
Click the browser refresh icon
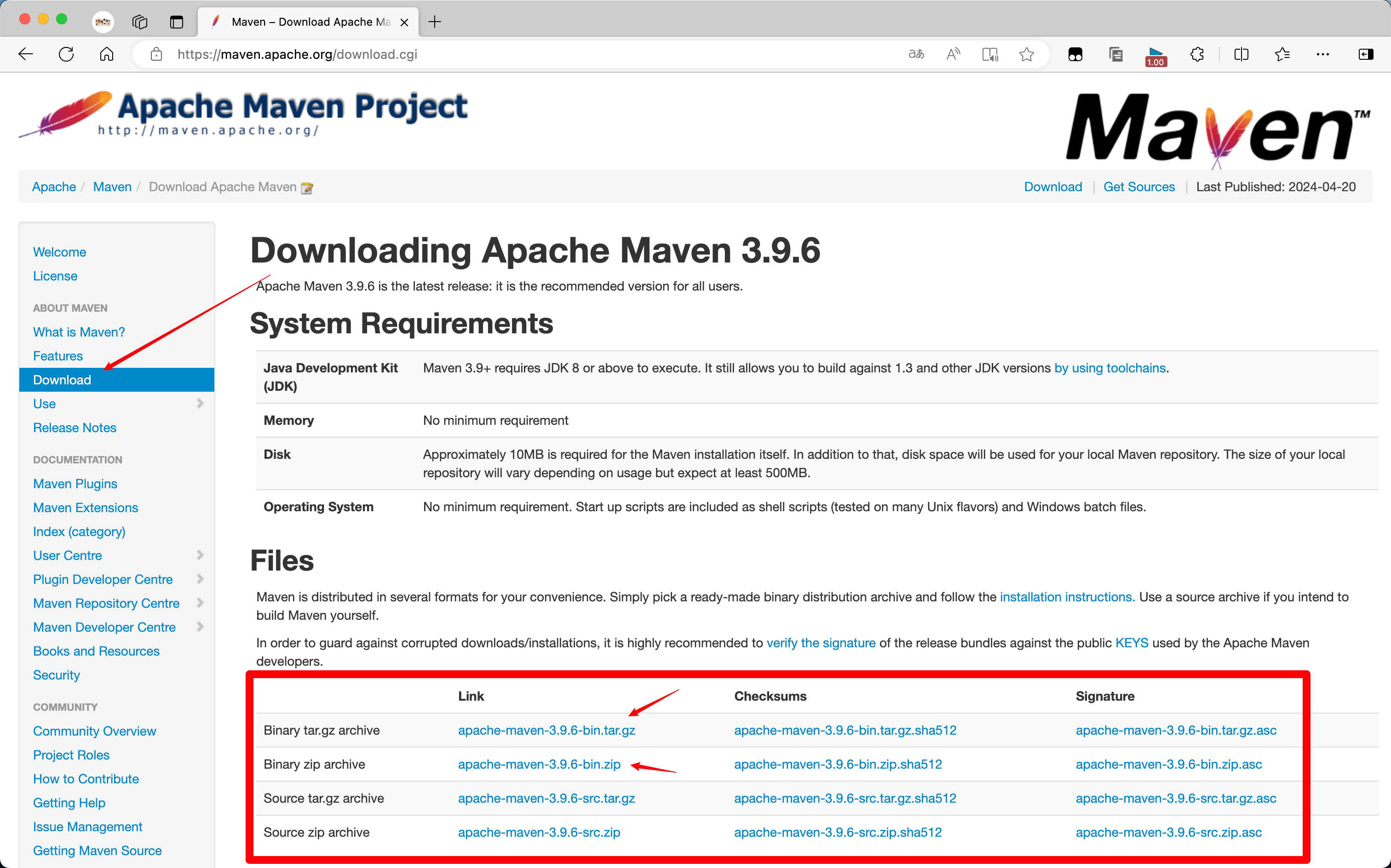pyautogui.click(x=66, y=54)
